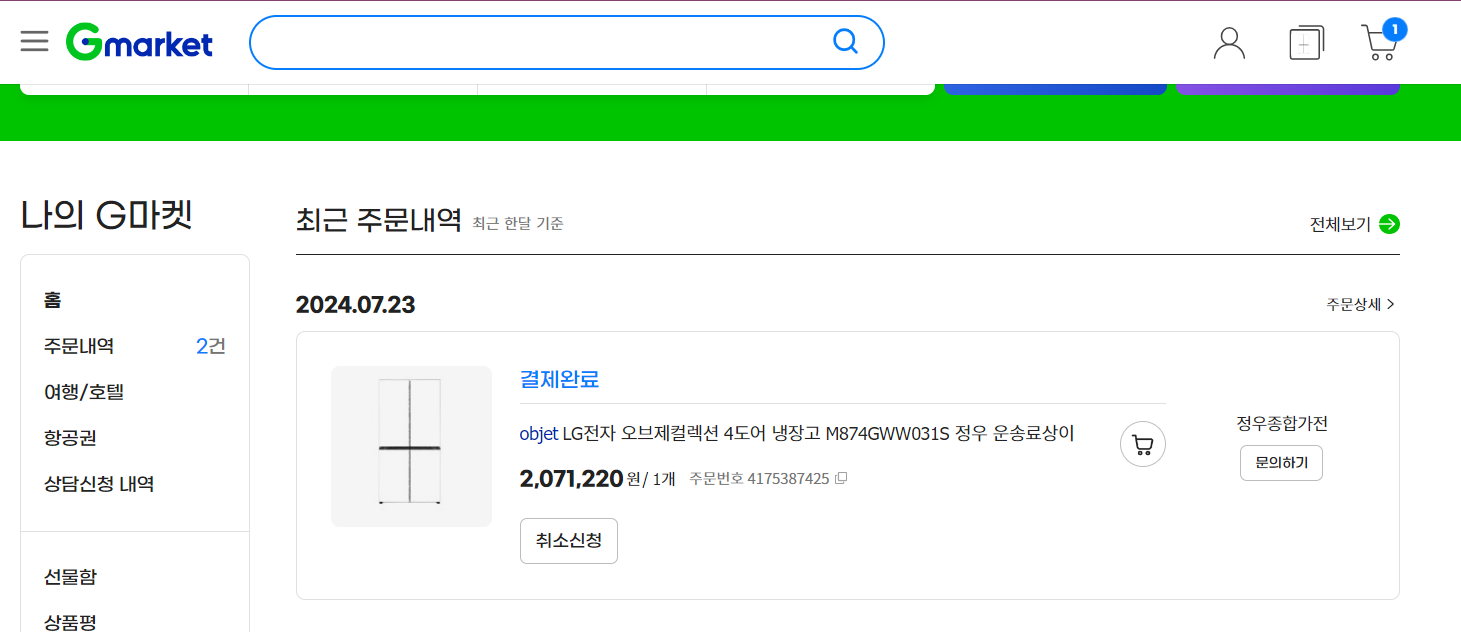
Task: Click the 전체보기 green arrow link
Action: click(1355, 224)
